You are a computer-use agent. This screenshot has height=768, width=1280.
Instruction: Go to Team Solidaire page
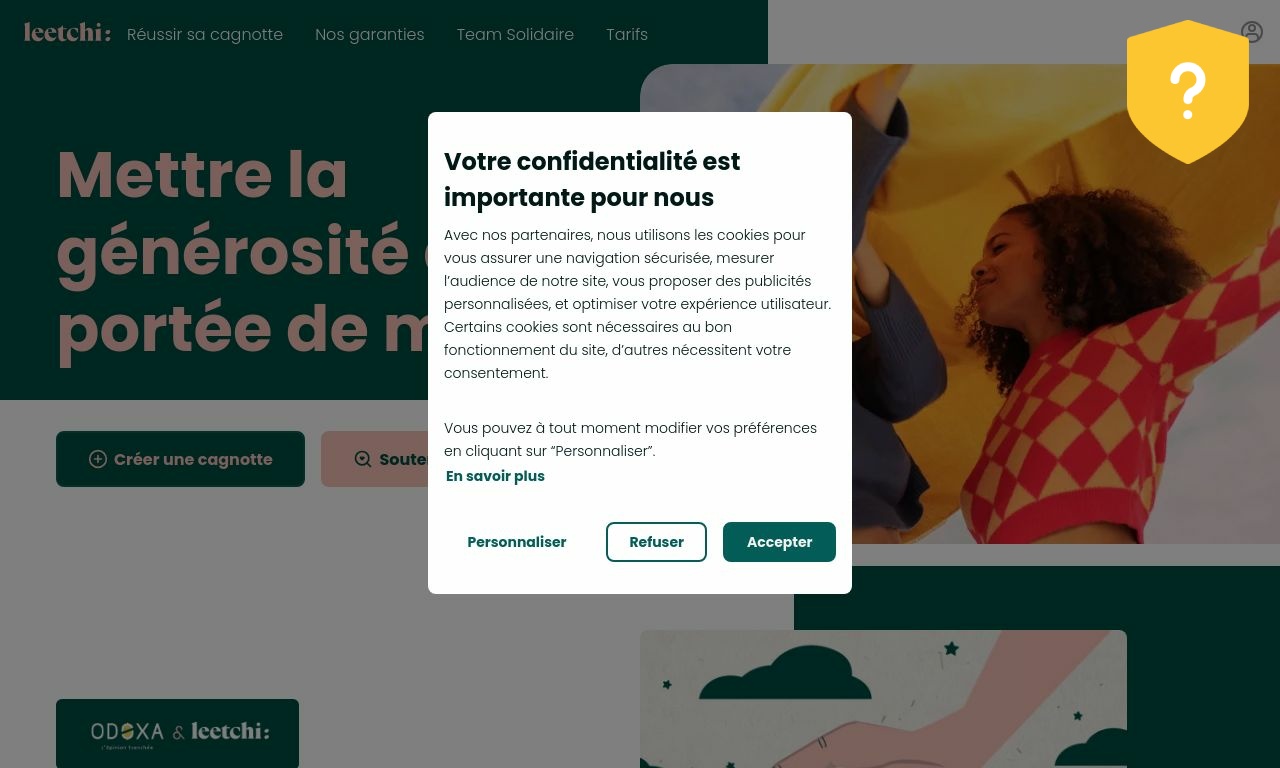[515, 34]
